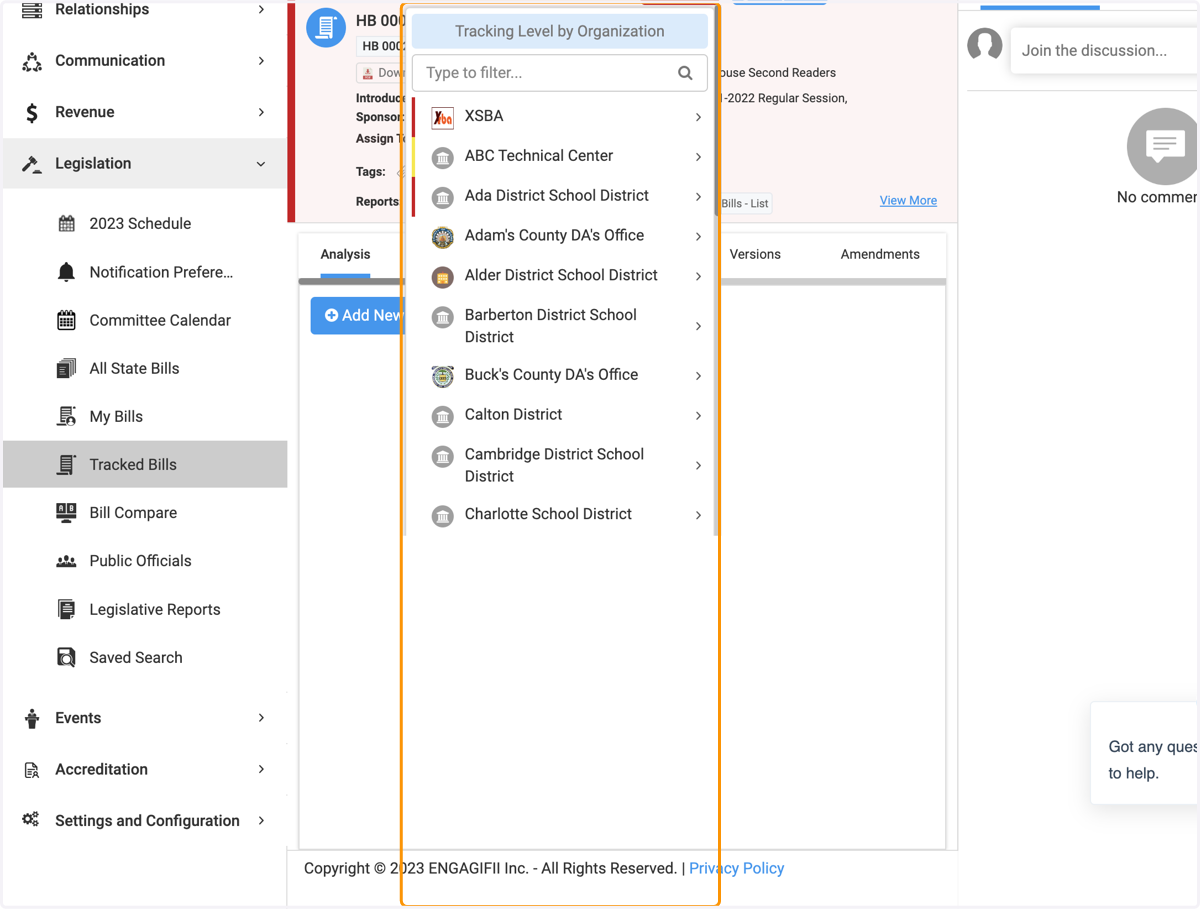Screen dimensions: 1200x909
Task: Click the blue bill document icon
Action: pos(326,27)
